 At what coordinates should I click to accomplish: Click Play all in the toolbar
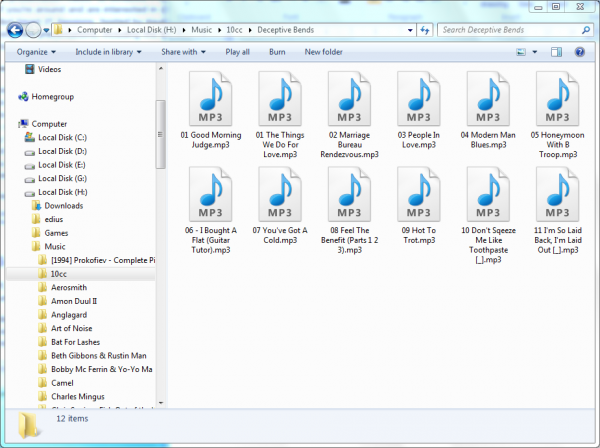tap(237, 52)
